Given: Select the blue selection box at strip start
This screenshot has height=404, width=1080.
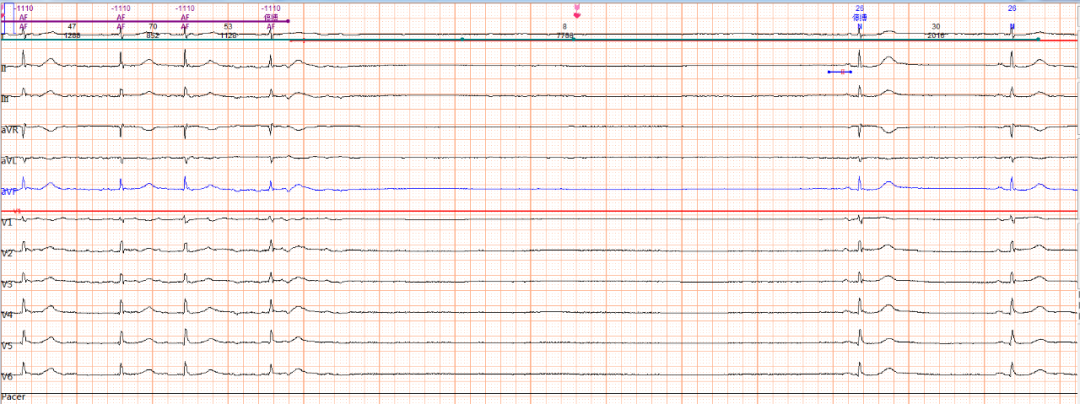Looking at the screenshot, I should coord(9,18).
